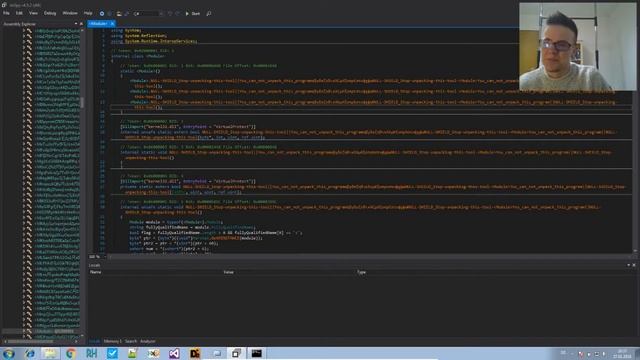Open the blue checkmark app on the taskbar
The image size is (640, 360).
pyautogui.click(x=112, y=353)
